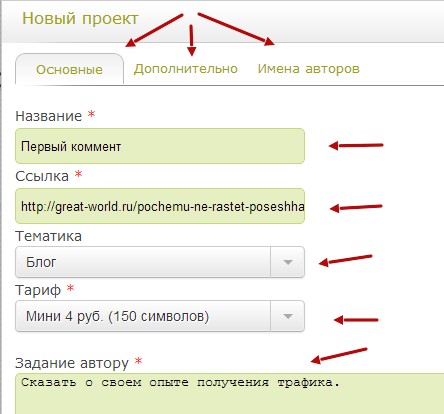Click the arrow of the Тематика dropdown
The width and height of the screenshot is (444, 414).
click(287, 262)
